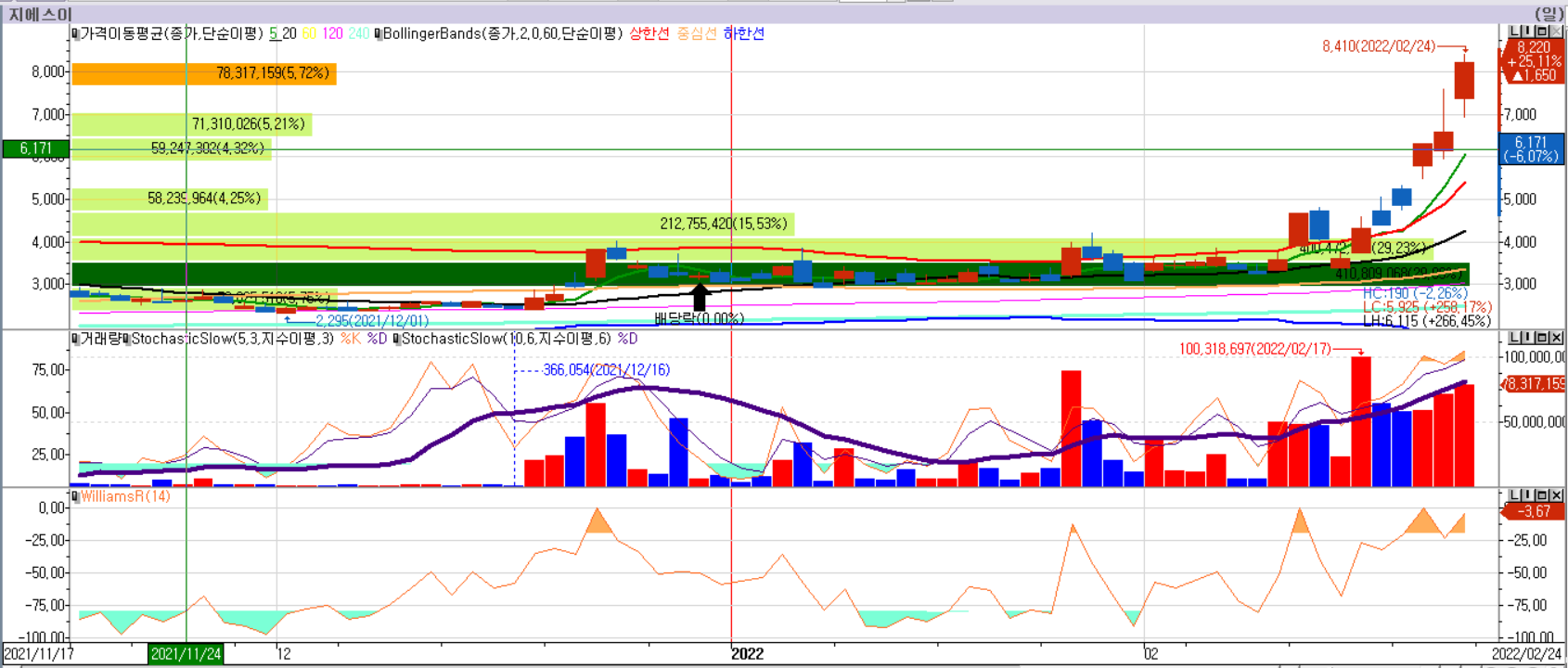The image size is (1568, 668).
Task: Maximize the WilliamsR panel
Action: pos(1543,495)
